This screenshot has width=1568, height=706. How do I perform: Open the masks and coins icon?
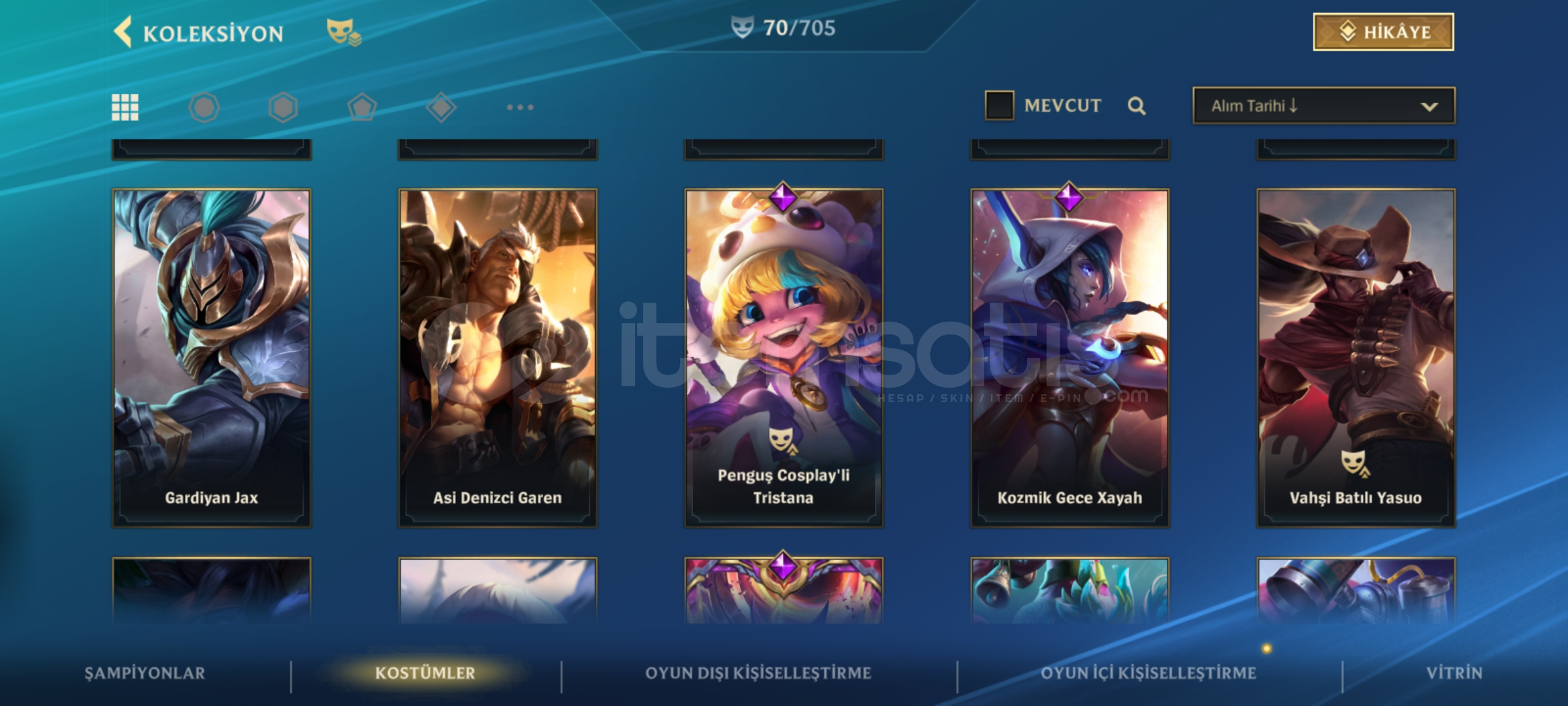click(x=344, y=32)
